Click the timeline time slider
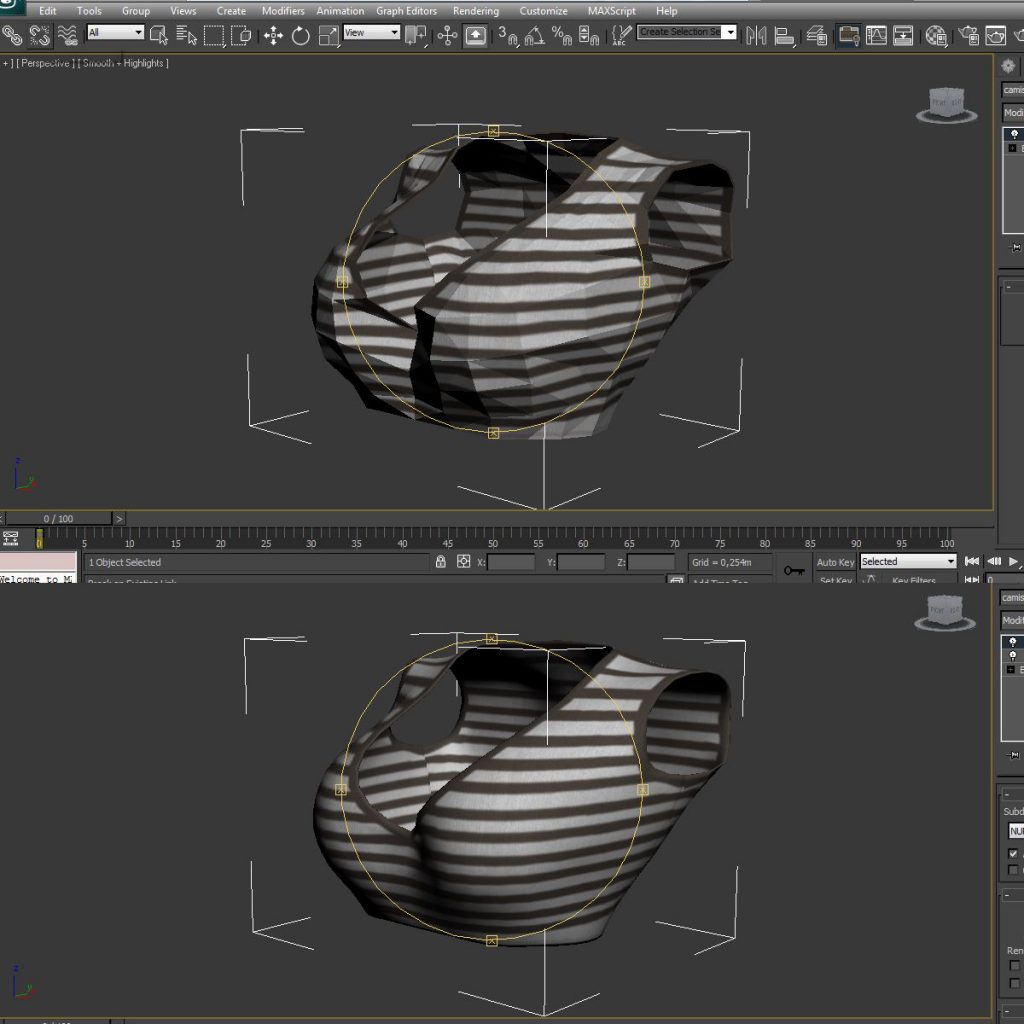Image resolution: width=1024 pixels, height=1024 pixels. click(60, 518)
